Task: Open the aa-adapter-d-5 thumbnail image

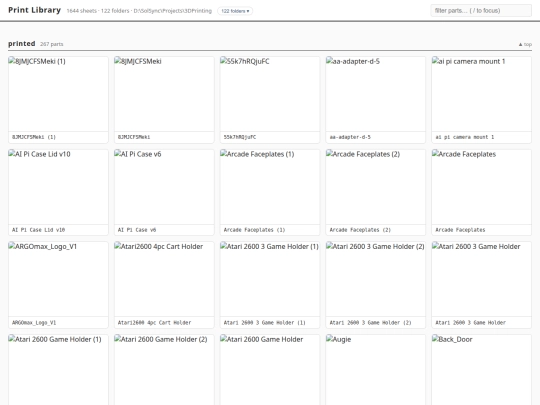Action: click(x=376, y=94)
